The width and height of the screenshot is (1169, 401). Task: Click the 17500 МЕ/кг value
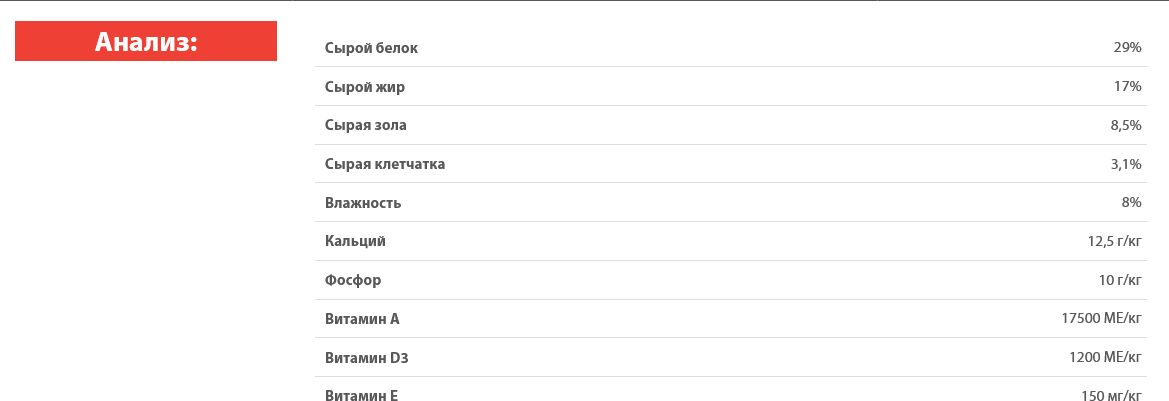1102,319
